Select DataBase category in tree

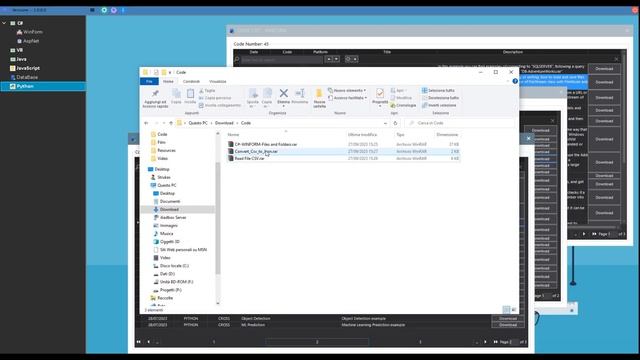coord(24,77)
